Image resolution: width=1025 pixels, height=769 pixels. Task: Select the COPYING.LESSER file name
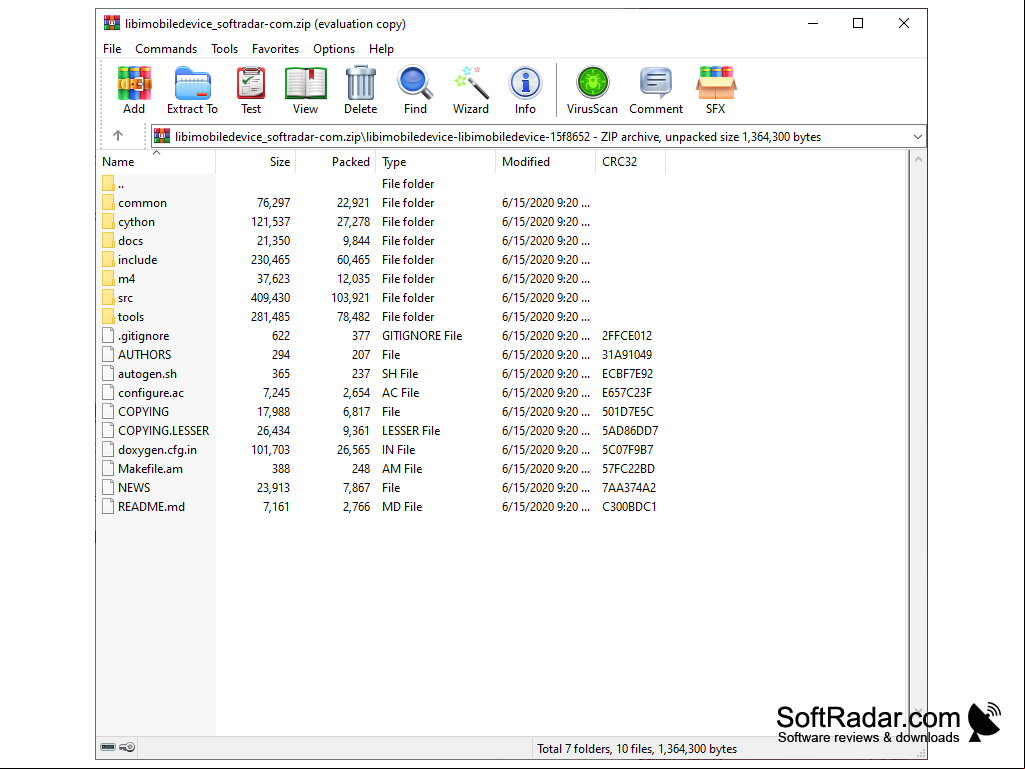click(x=163, y=430)
